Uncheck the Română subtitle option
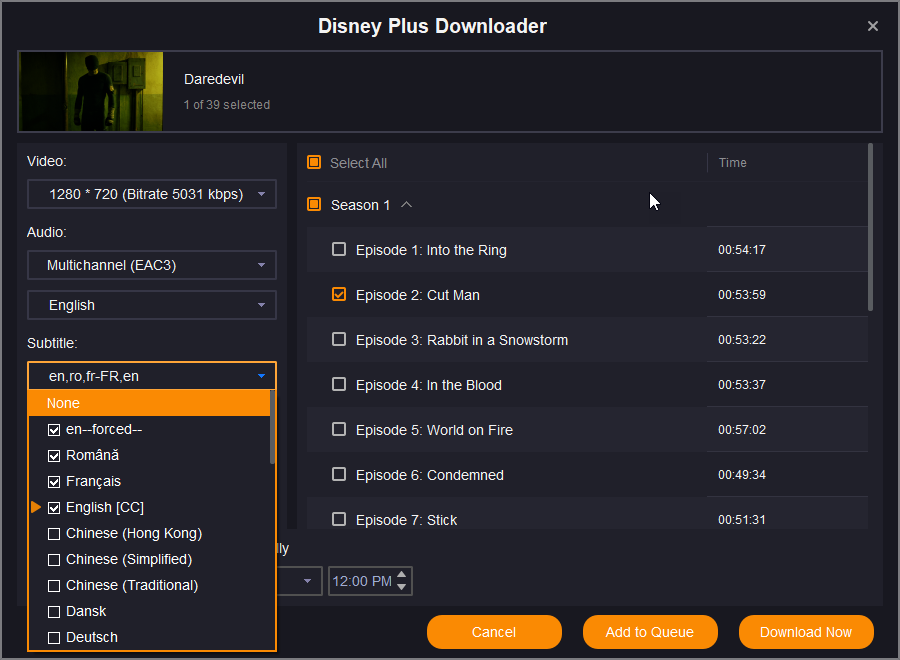The image size is (900, 660). click(54, 456)
